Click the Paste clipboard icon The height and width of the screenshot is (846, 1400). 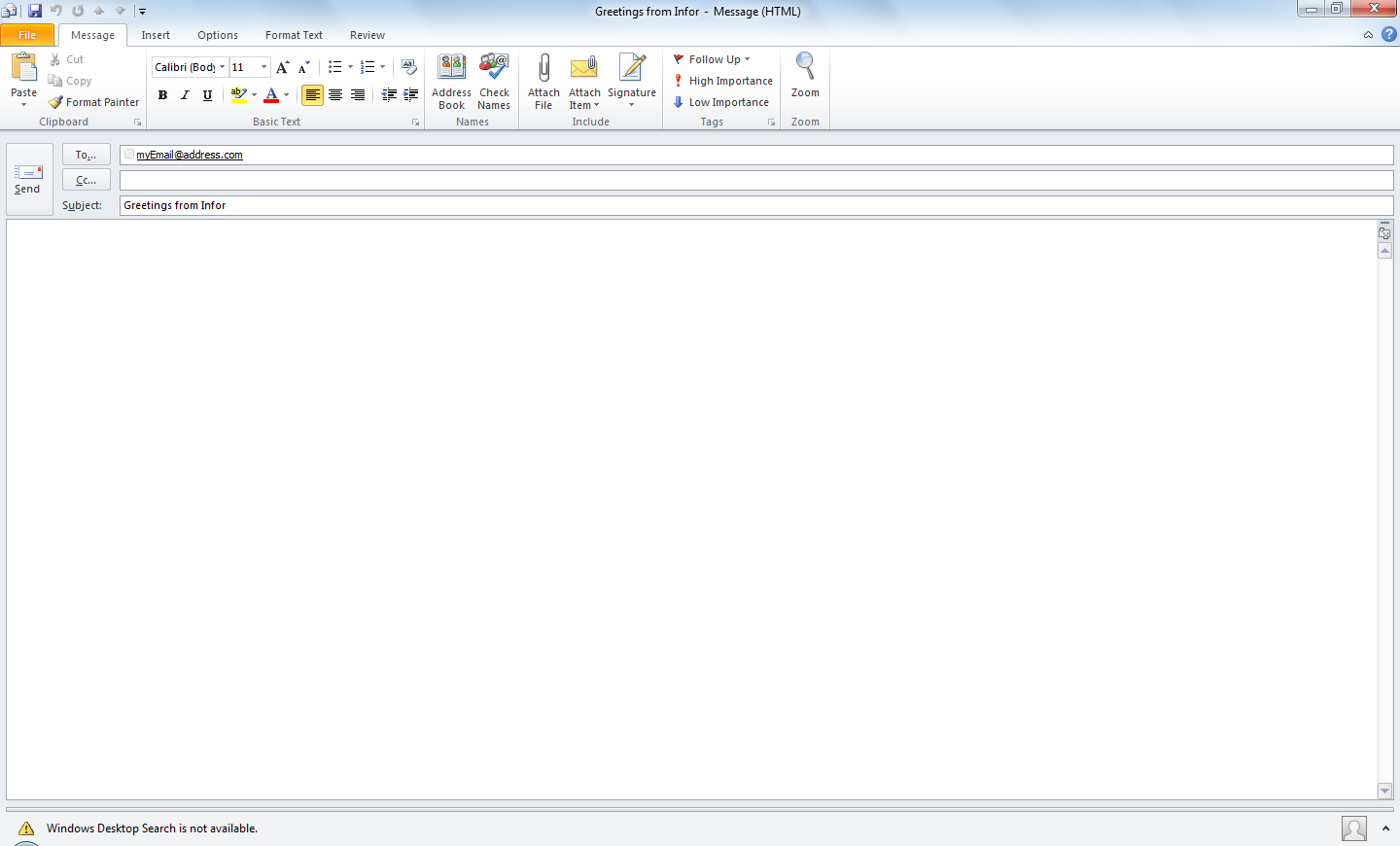(x=23, y=68)
